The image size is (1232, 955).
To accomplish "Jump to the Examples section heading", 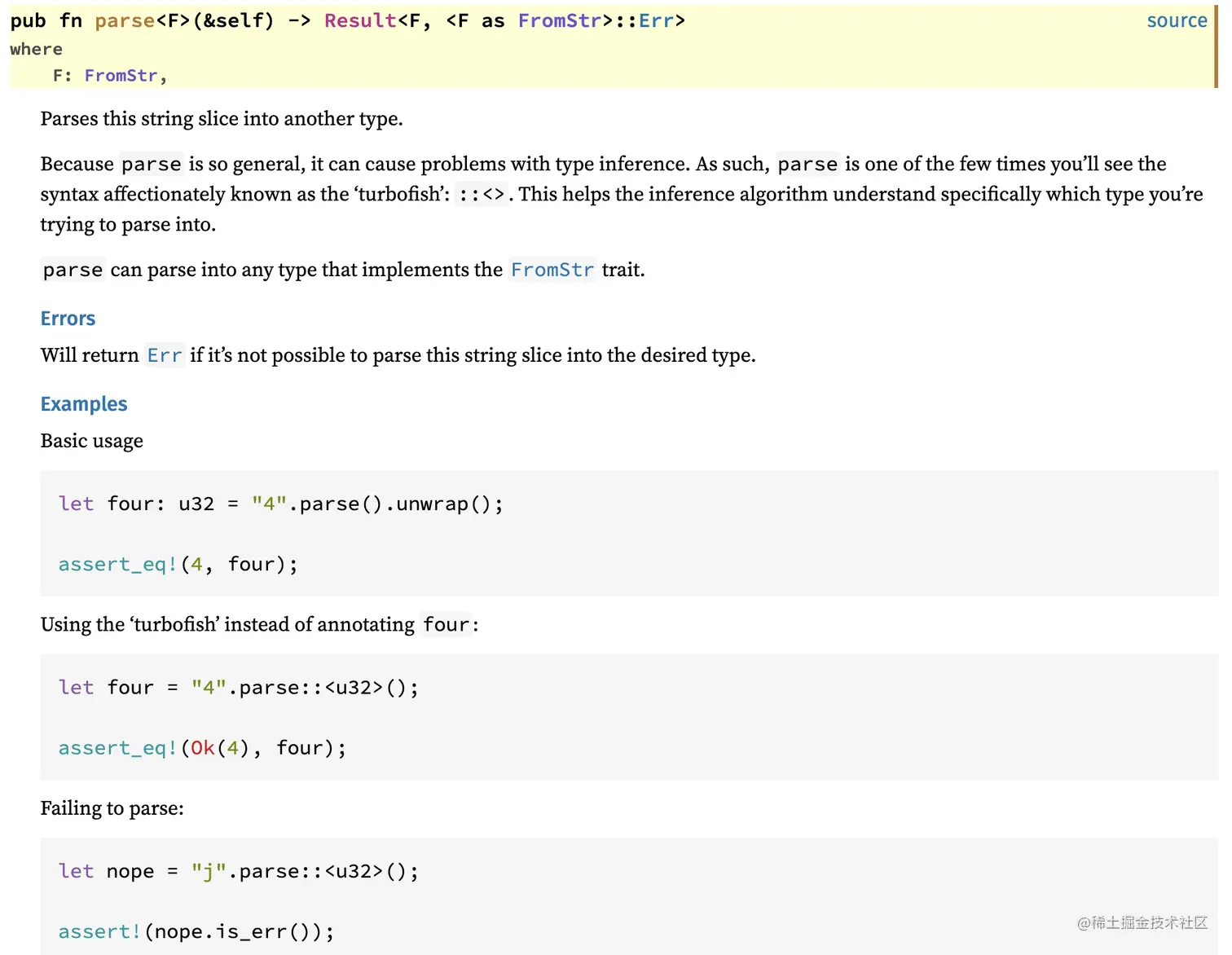I will [84, 404].
